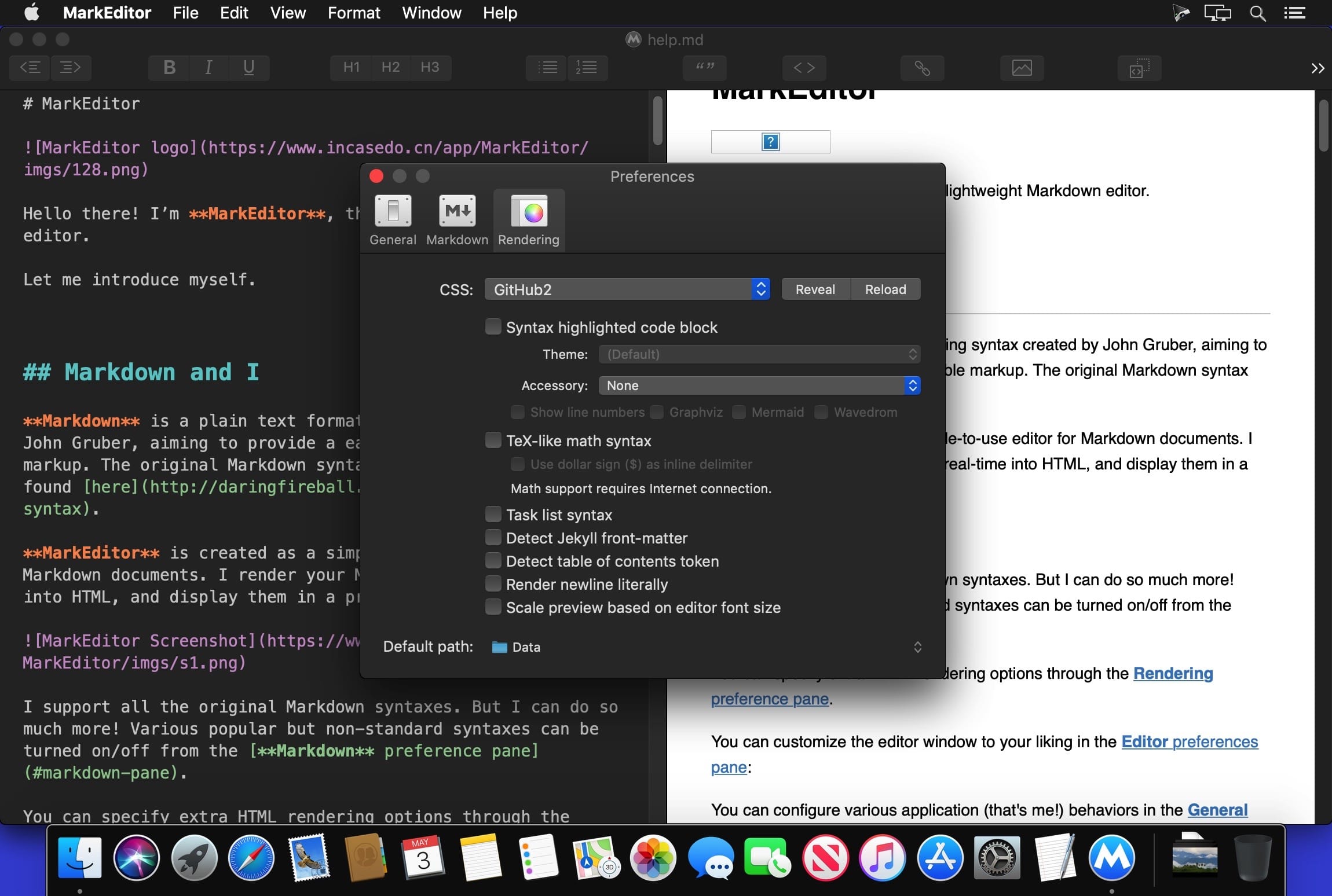Image resolution: width=1332 pixels, height=896 pixels.
Task: Click the shift left (outdent) toolbar icon
Action: pos(30,68)
